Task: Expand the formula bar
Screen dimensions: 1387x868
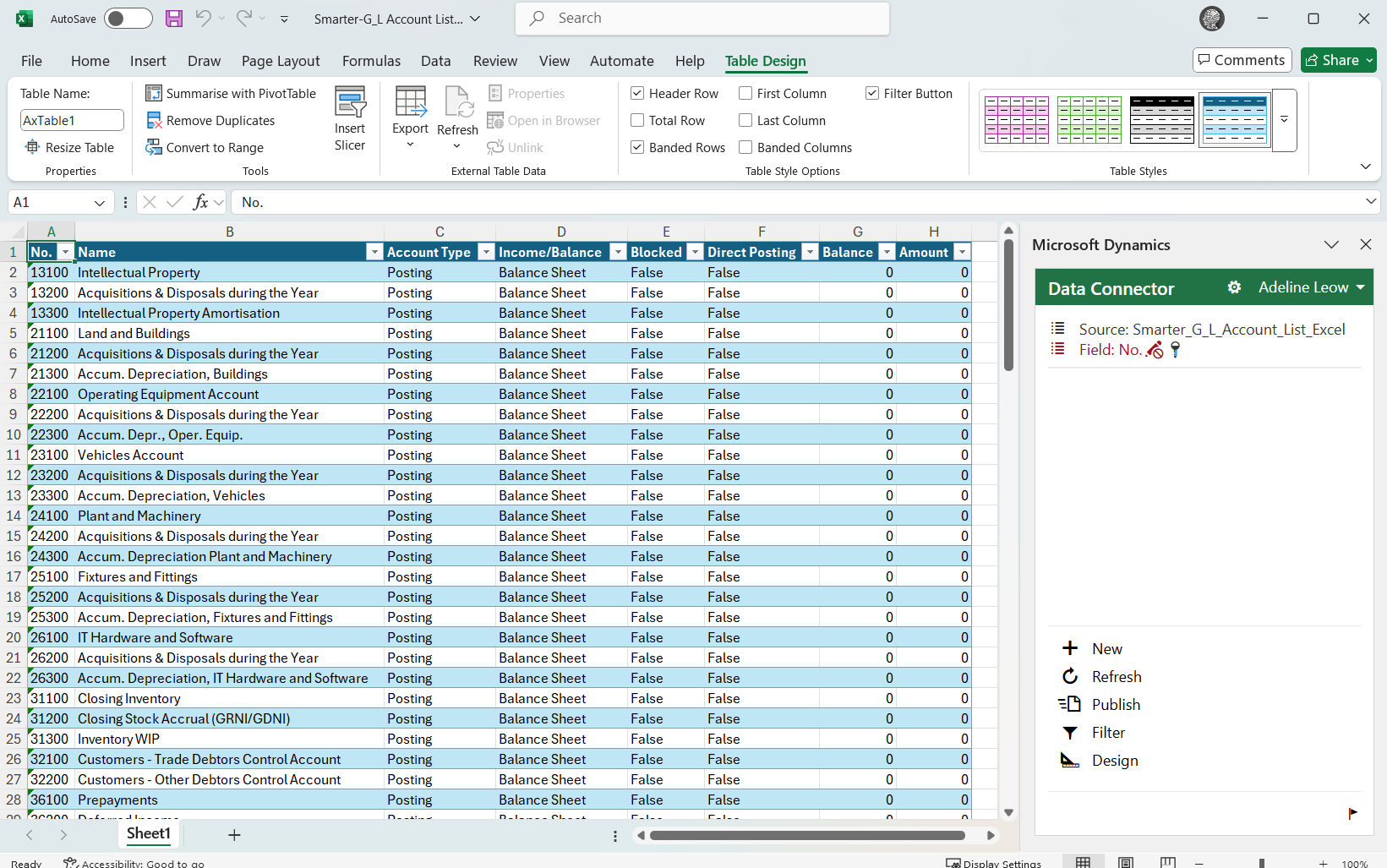Action: [1370, 201]
